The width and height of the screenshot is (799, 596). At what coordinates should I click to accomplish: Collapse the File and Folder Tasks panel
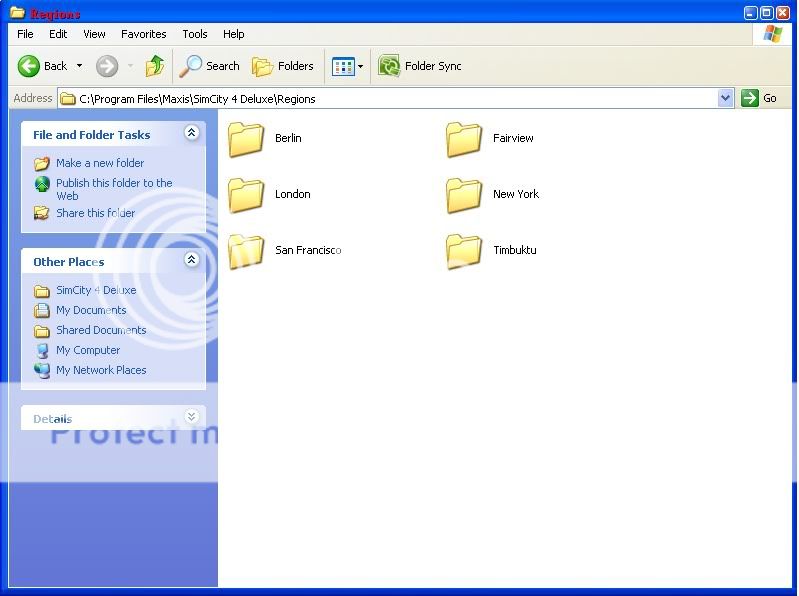pyautogui.click(x=192, y=134)
